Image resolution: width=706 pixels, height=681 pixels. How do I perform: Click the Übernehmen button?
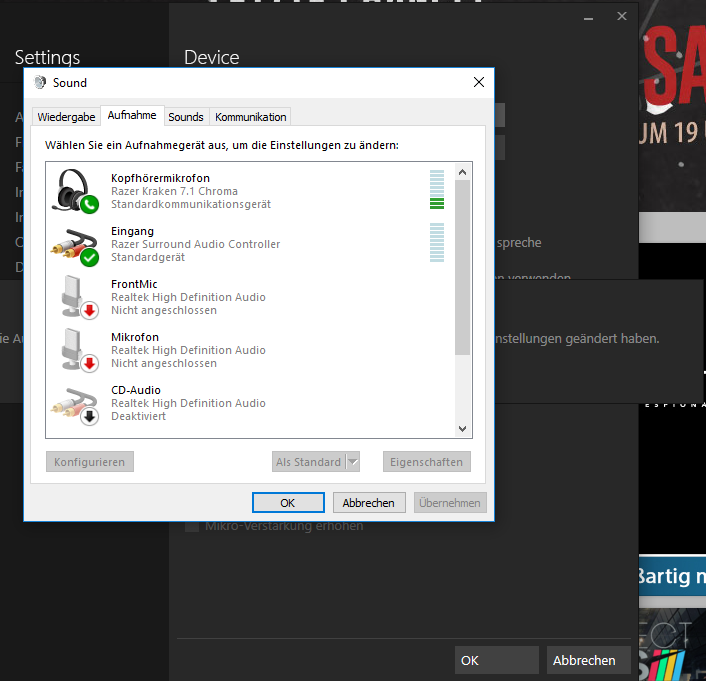tap(450, 503)
